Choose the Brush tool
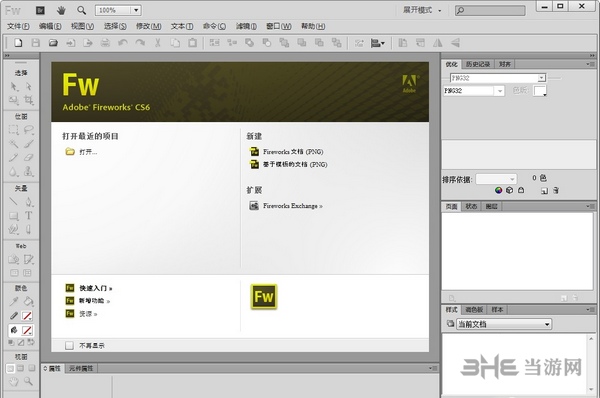The image size is (600, 398). coord(29,144)
